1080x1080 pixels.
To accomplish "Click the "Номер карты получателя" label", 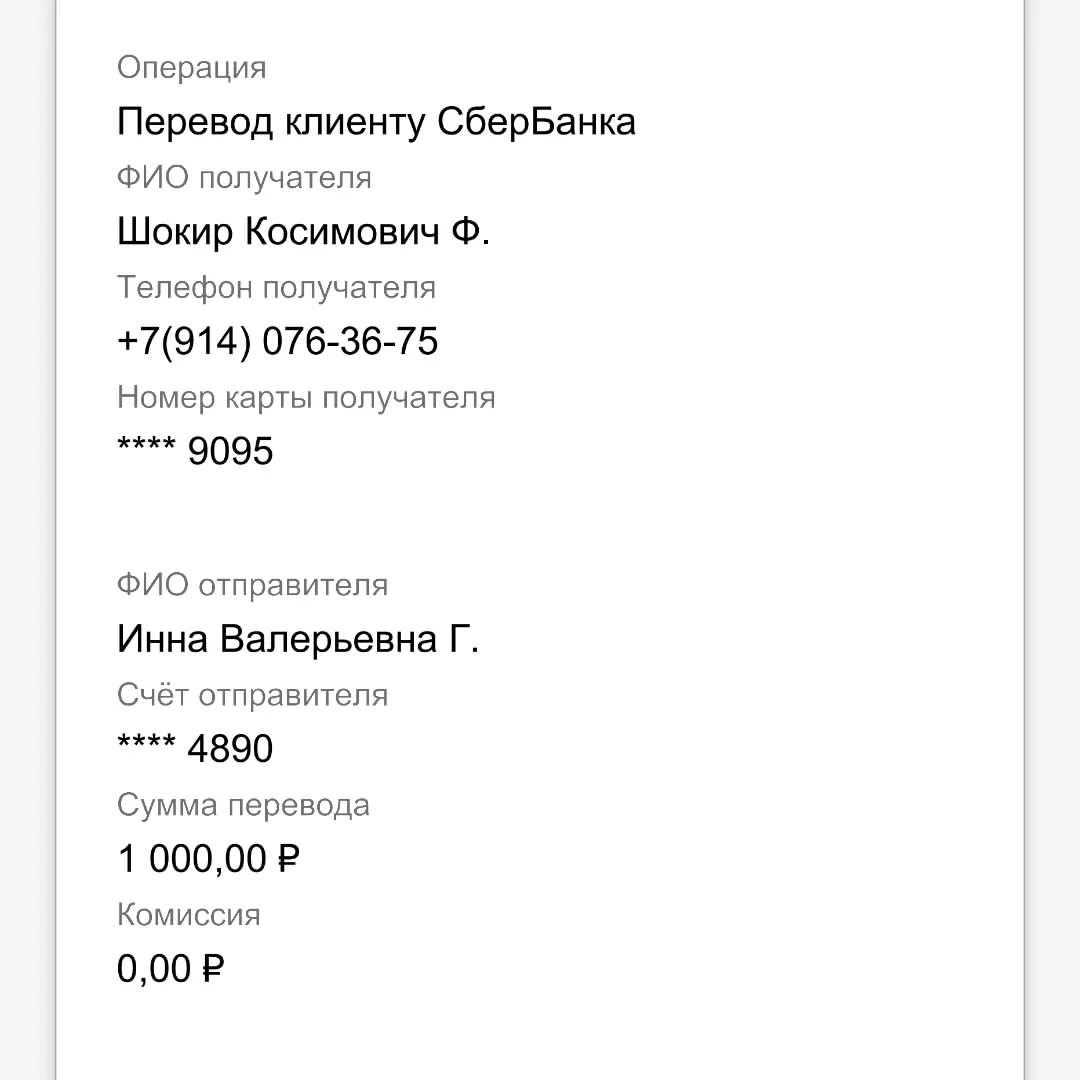I will [307, 399].
